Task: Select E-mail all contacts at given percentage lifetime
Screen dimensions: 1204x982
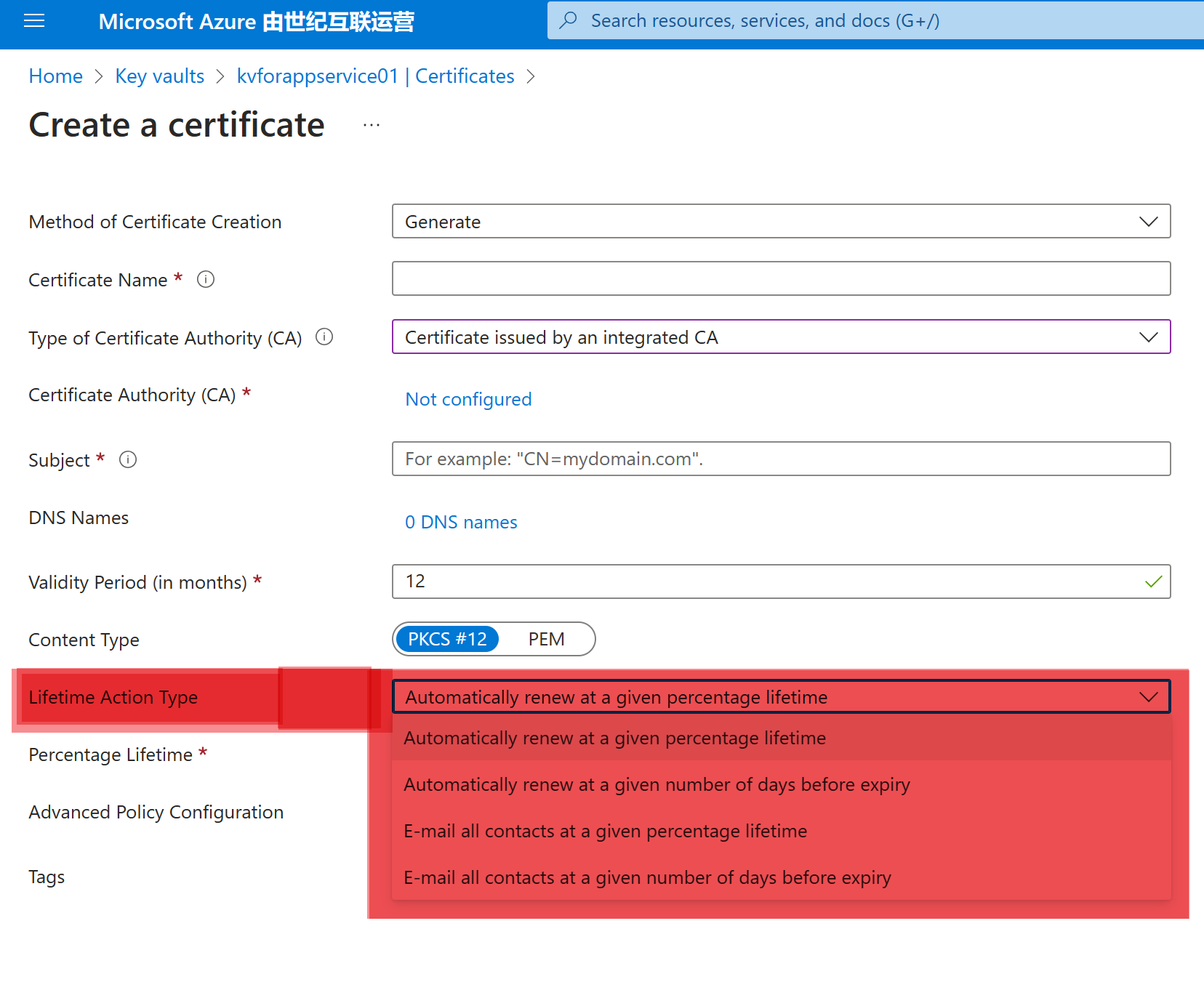Action: click(605, 832)
